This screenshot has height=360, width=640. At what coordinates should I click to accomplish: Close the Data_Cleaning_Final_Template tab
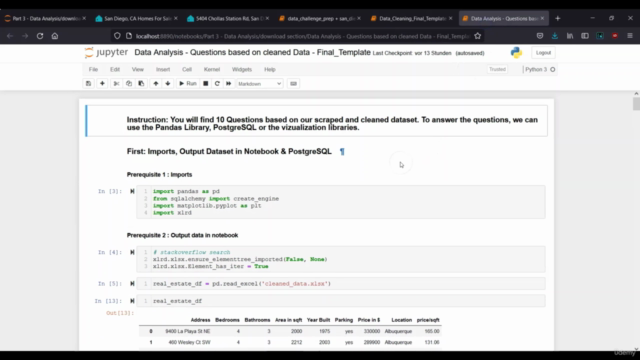pyautogui.click(x=451, y=18)
